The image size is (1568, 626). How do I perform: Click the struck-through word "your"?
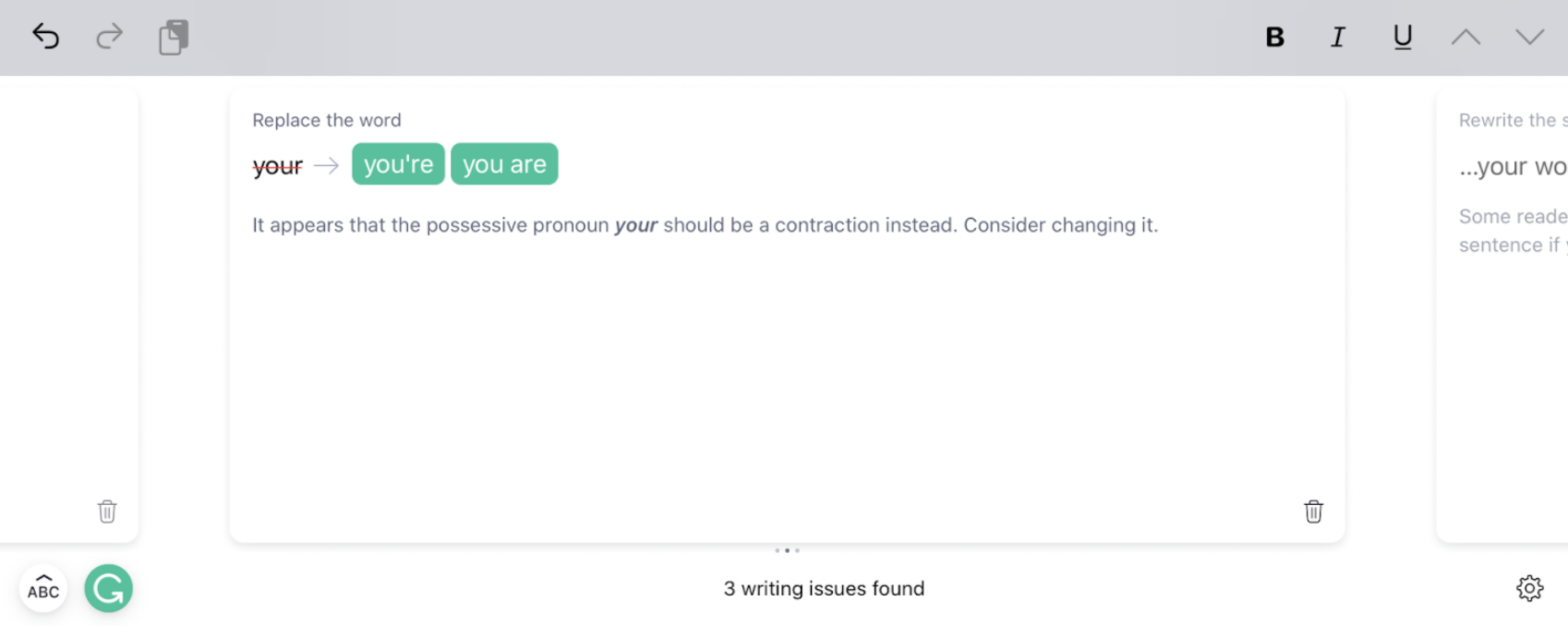click(277, 166)
